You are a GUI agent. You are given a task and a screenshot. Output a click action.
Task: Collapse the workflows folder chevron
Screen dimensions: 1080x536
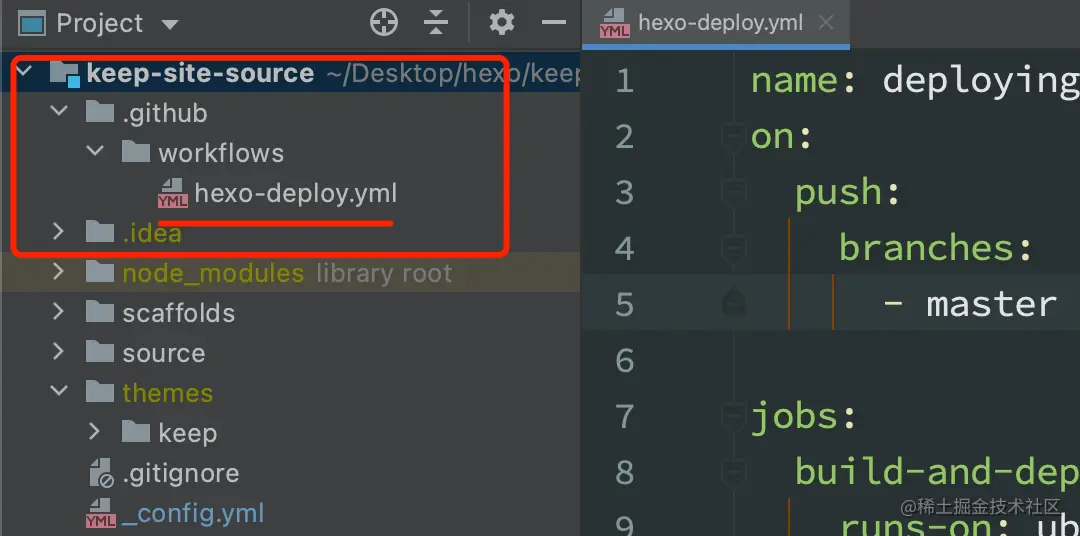point(96,150)
